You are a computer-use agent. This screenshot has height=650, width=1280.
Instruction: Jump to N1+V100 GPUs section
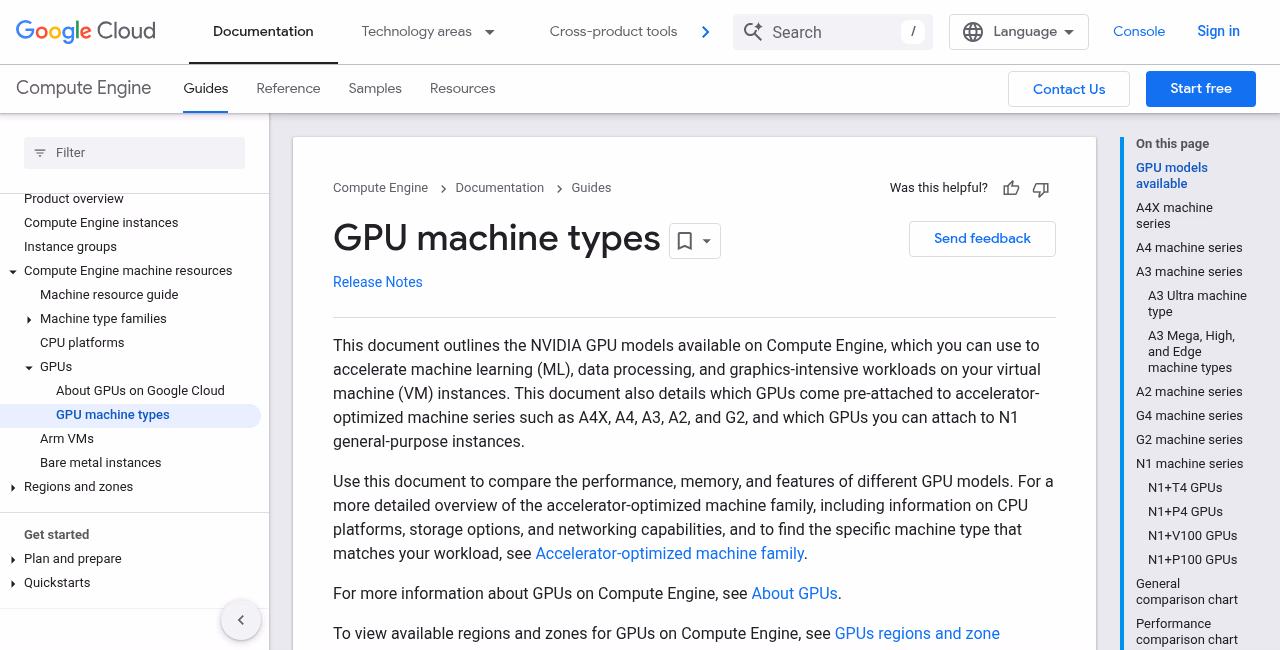click(x=1193, y=536)
